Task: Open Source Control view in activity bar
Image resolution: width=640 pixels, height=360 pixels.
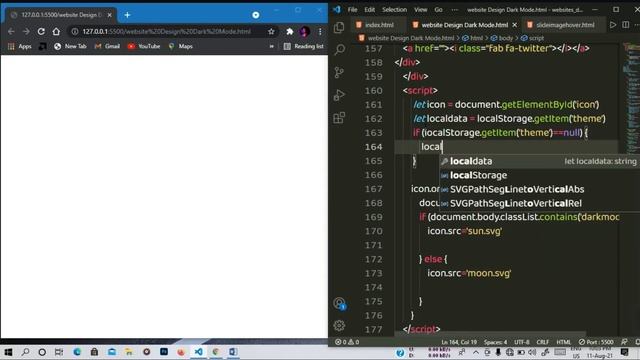Action: coord(339,73)
